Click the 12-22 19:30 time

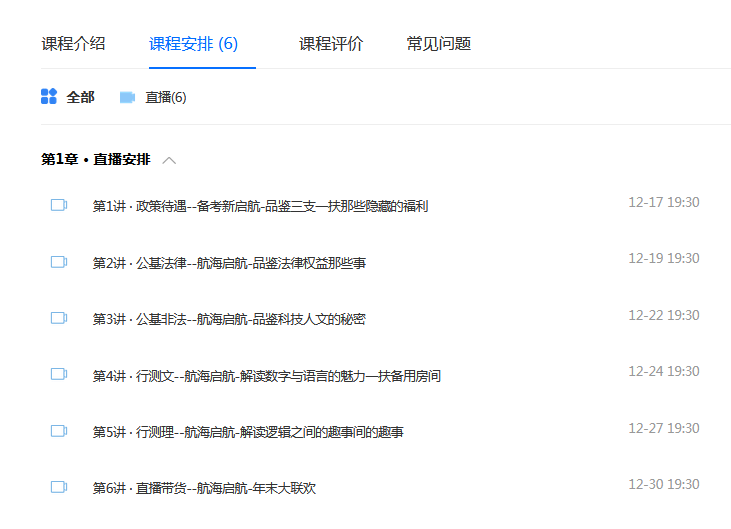[x=664, y=316]
